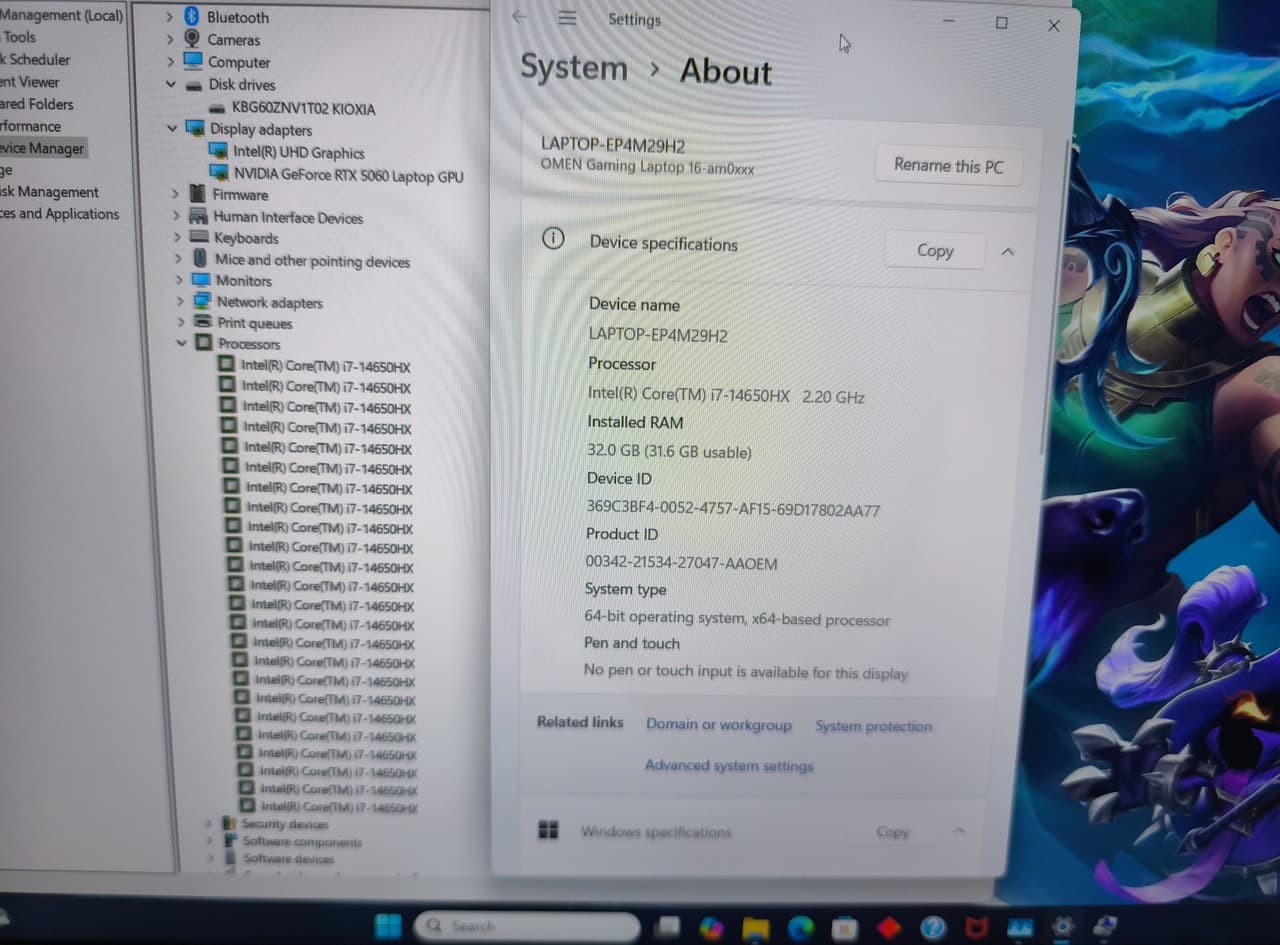Select the Keyboards category icon
Viewport: 1280px width, 945px height.
(199, 238)
